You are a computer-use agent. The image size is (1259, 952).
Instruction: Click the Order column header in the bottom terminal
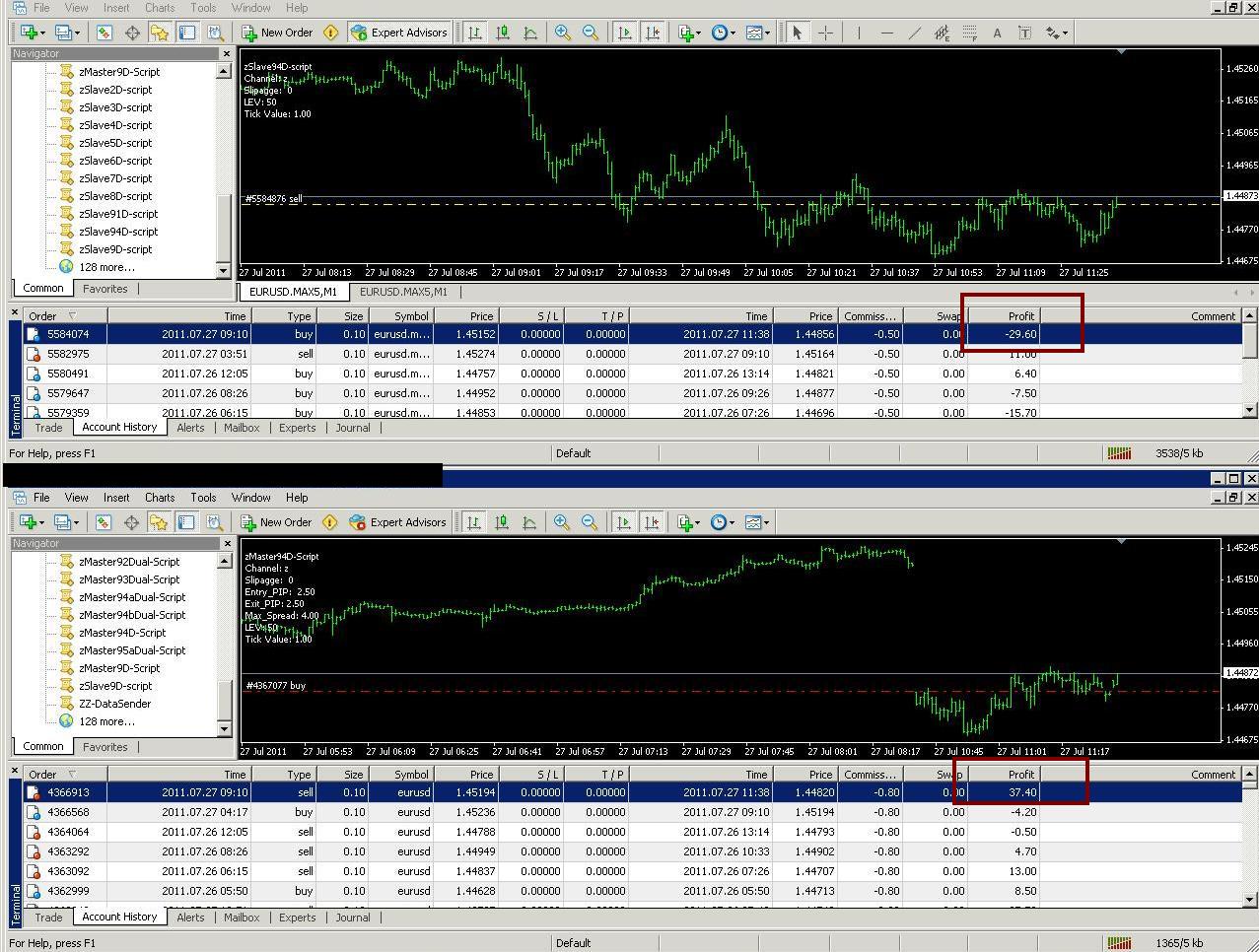pos(66,775)
